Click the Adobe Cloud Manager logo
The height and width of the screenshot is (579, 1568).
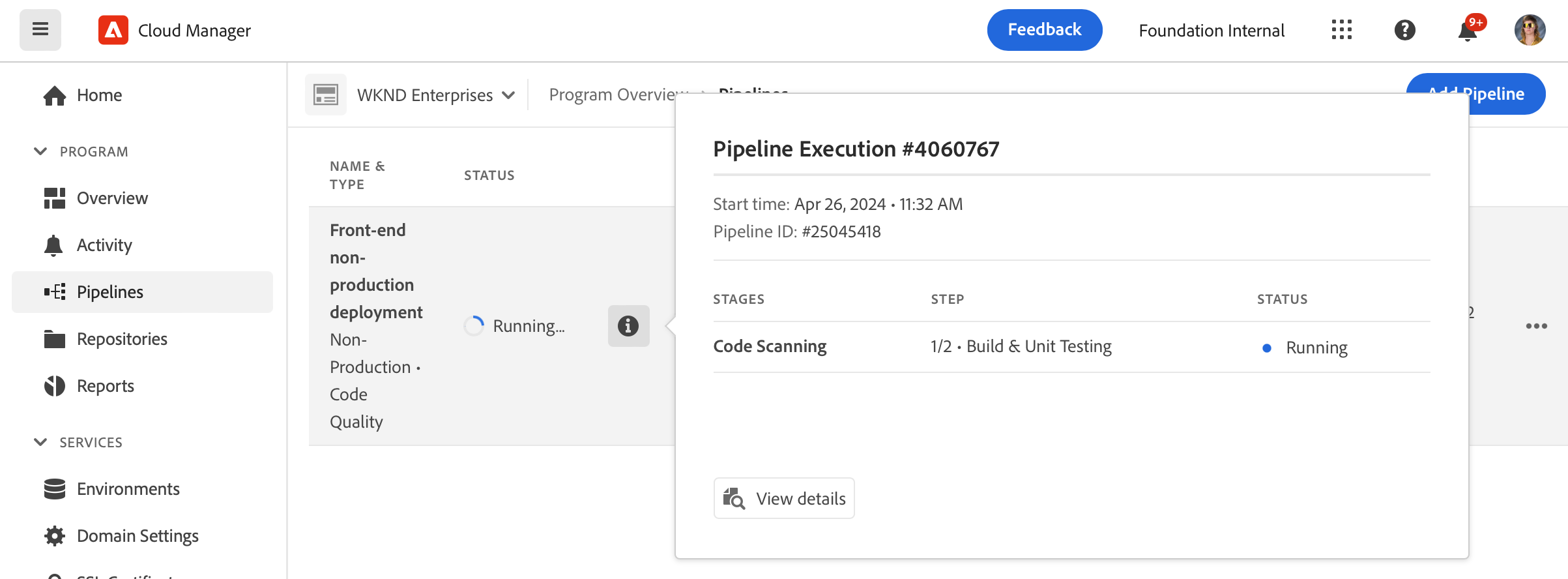click(x=113, y=30)
